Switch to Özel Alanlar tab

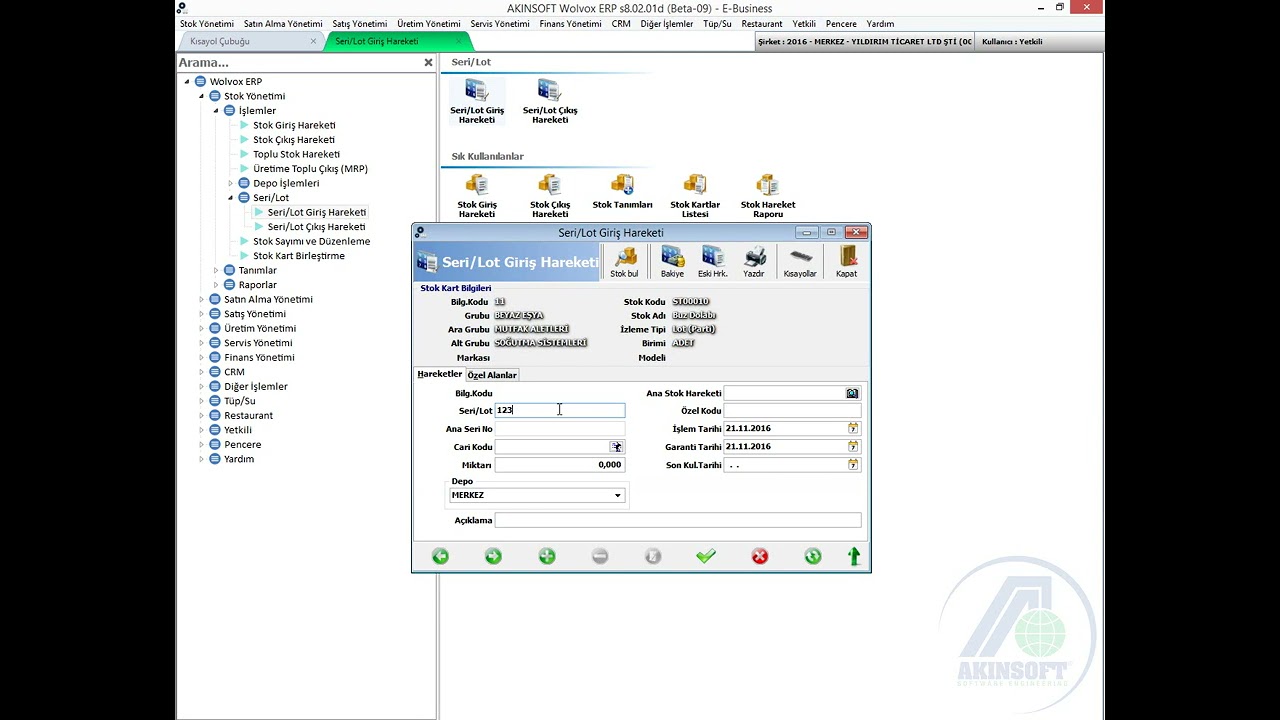pyautogui.click(x=492, y=375)
